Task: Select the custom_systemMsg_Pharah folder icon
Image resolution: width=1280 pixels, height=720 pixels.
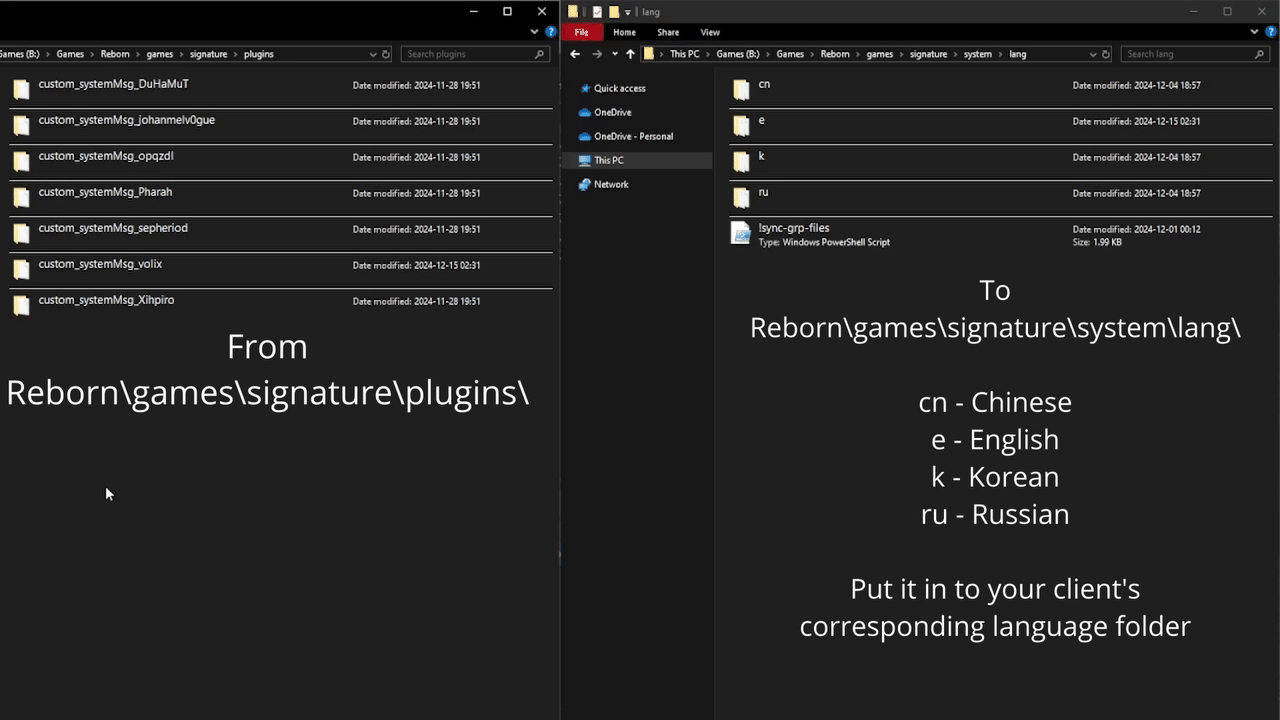Action: tap(21, 198)
